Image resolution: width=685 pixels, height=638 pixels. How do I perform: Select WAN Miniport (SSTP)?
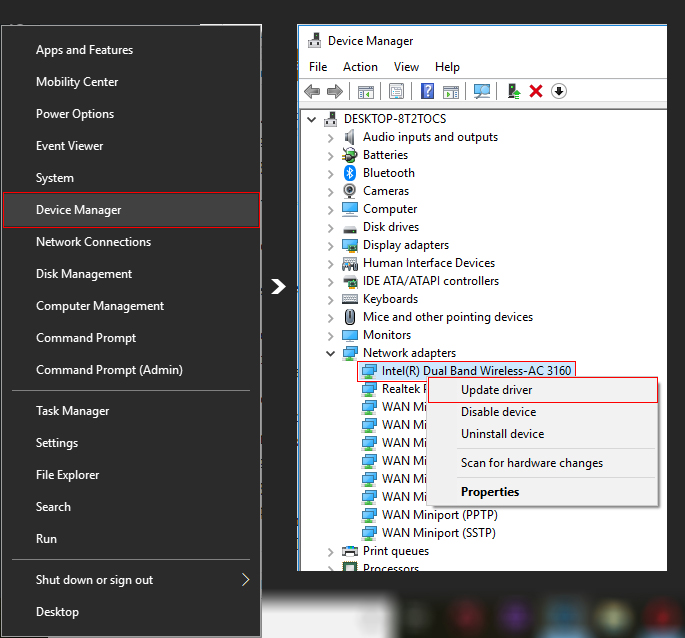(429, 533)
